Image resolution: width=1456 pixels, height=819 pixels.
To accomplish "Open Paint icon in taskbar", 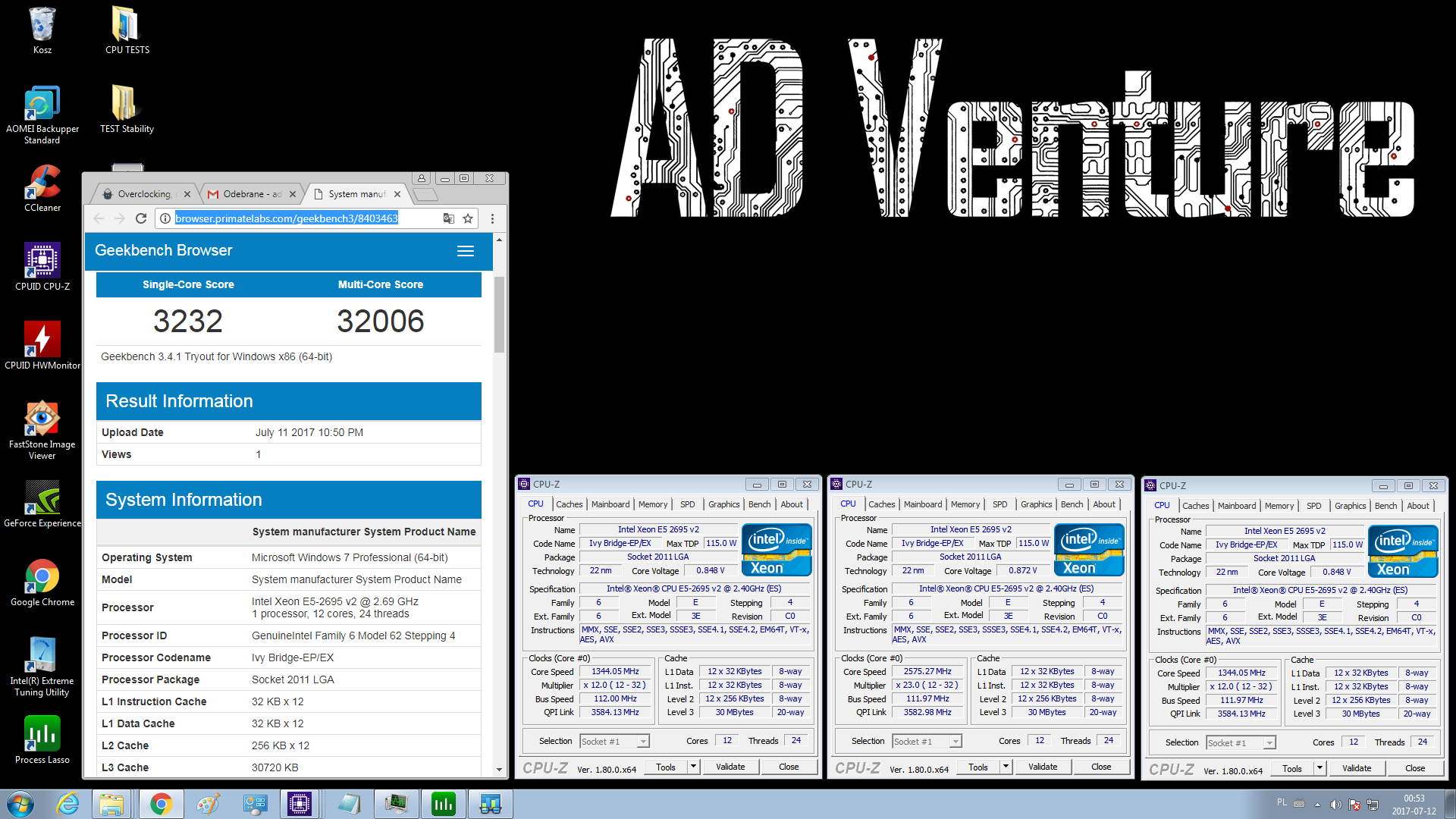I will [207, 804].
